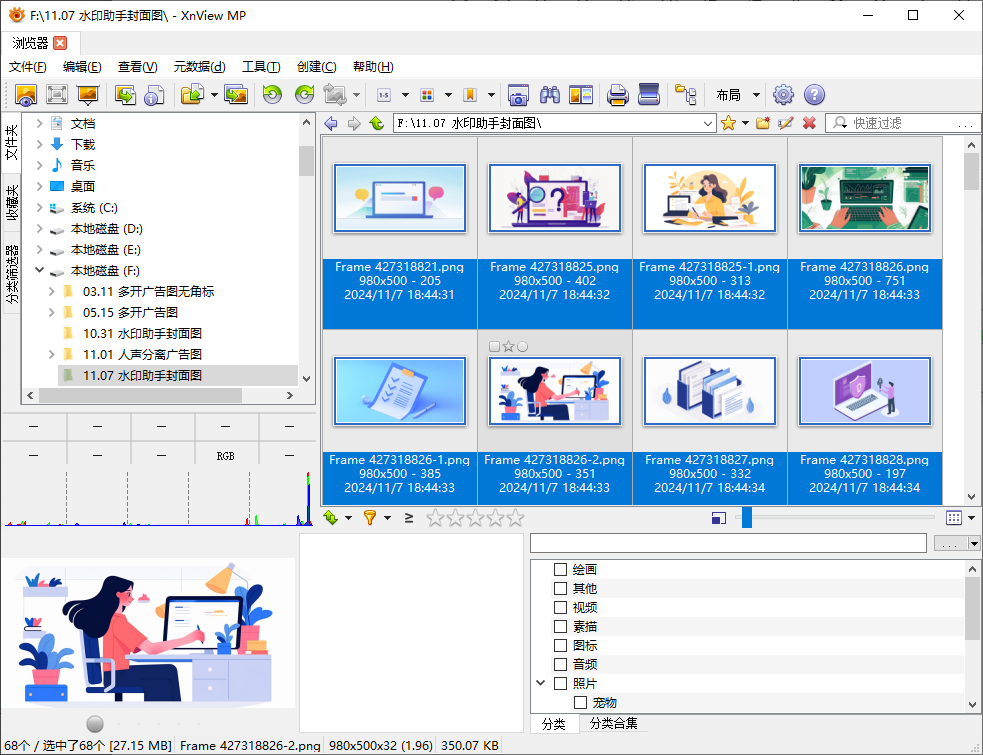The image size is (983, 755).
Task: Click the blue help question mark icon
Action: (814, 95)
